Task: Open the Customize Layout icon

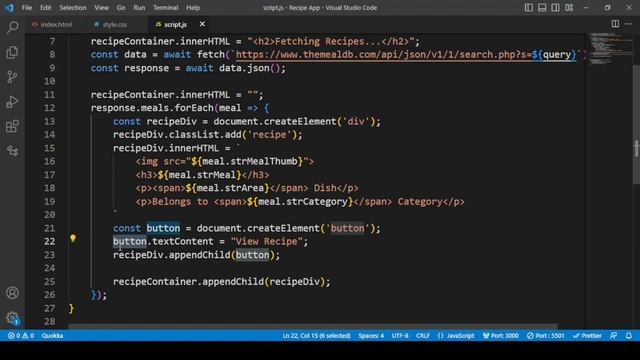Action: point(569,7)
